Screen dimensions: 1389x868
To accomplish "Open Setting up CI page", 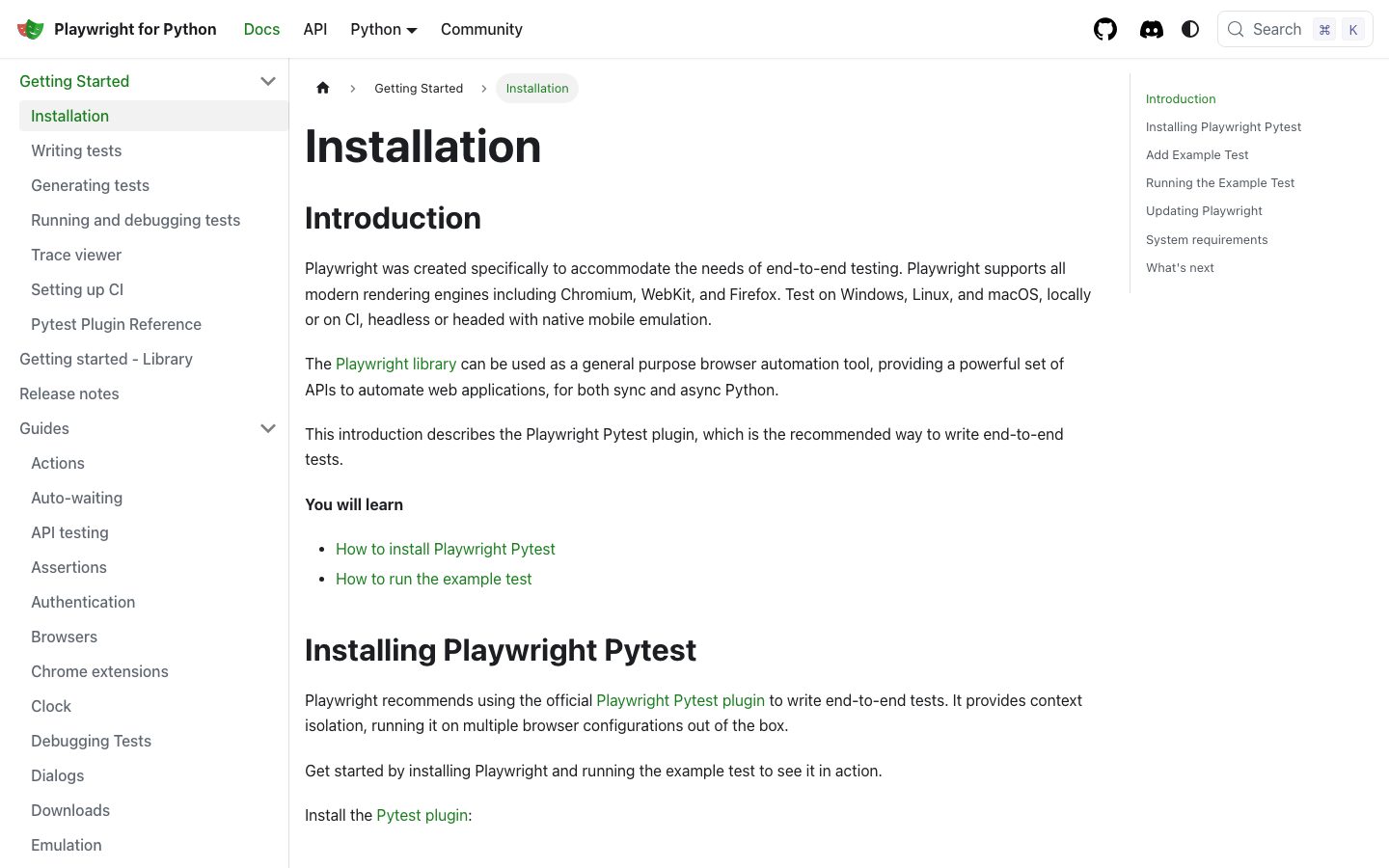I will pos(153,289).
